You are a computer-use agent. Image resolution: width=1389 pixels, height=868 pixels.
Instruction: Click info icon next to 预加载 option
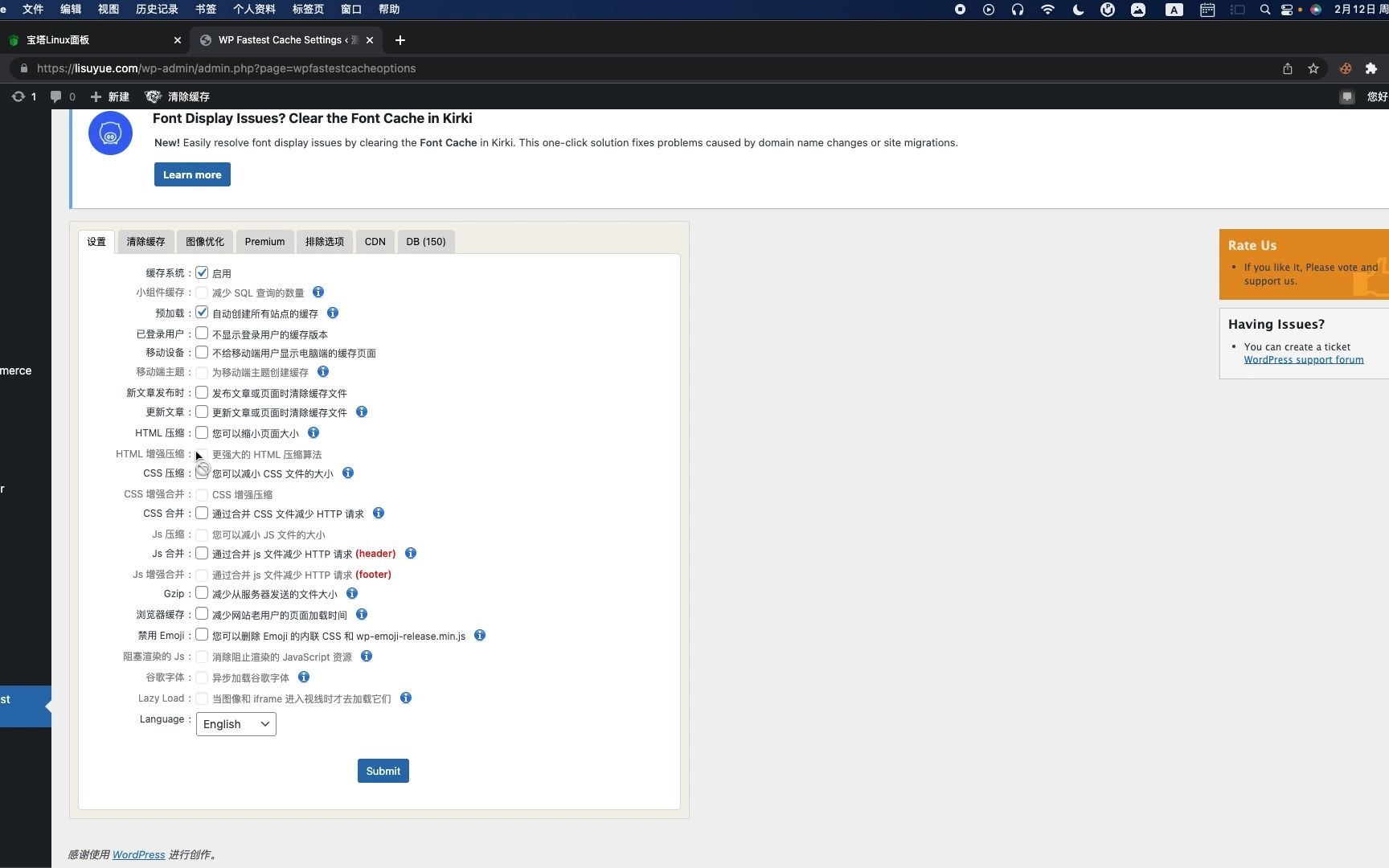pyautogui.click(x=333, y=313)
